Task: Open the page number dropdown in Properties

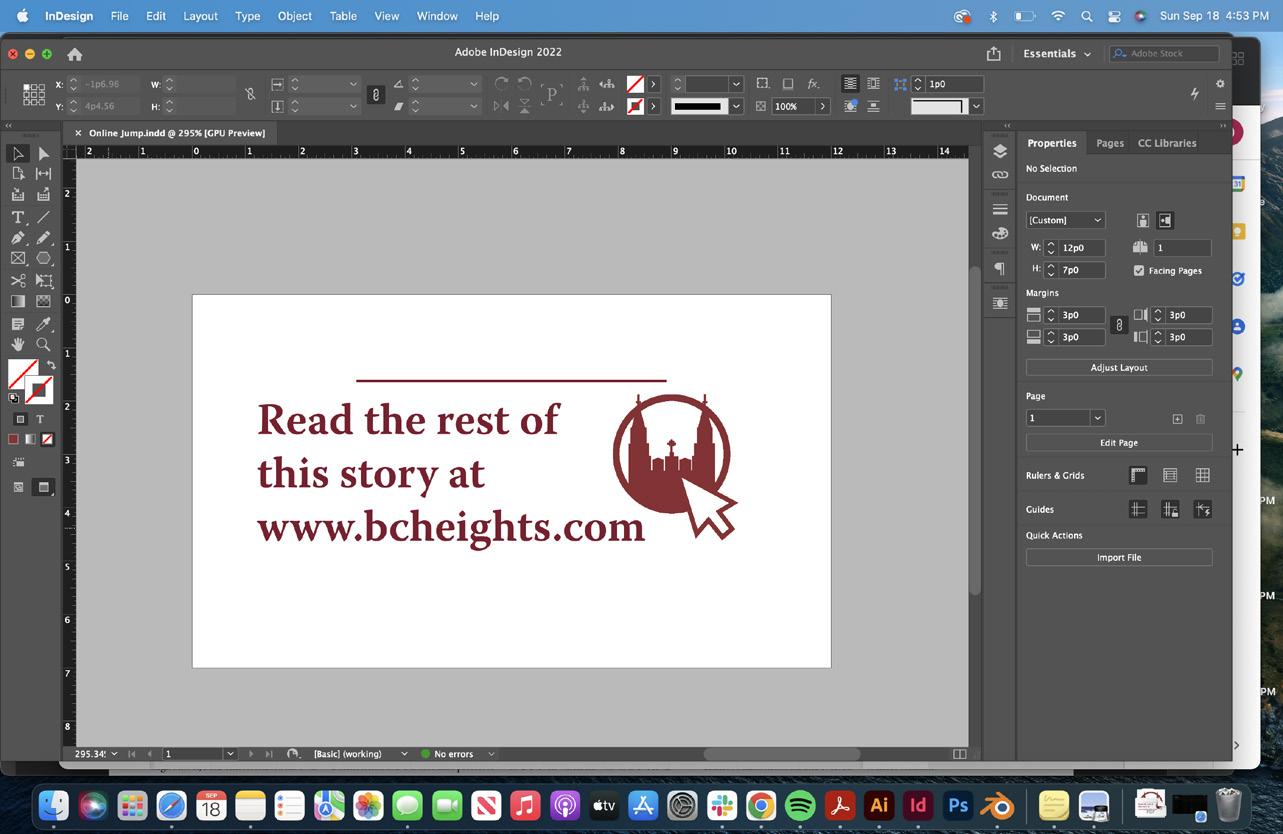Action: tap(1097, 418)
